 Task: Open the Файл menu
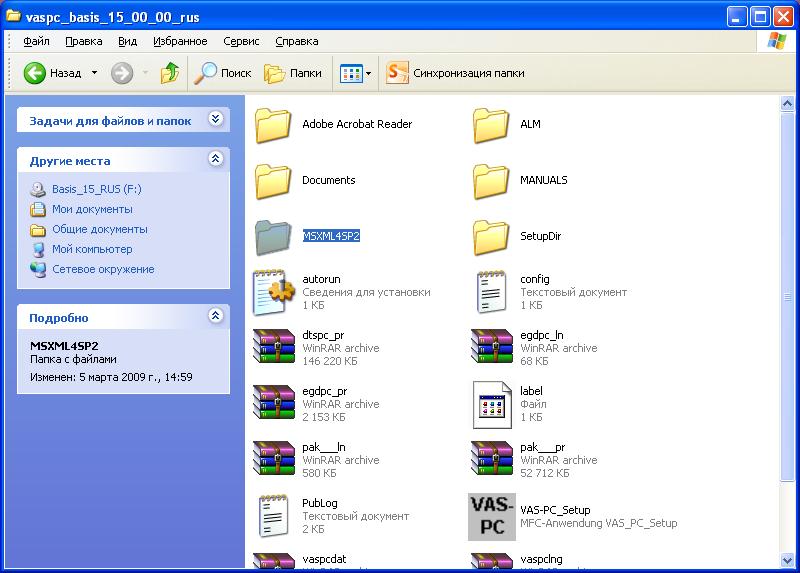pos(36,41)
